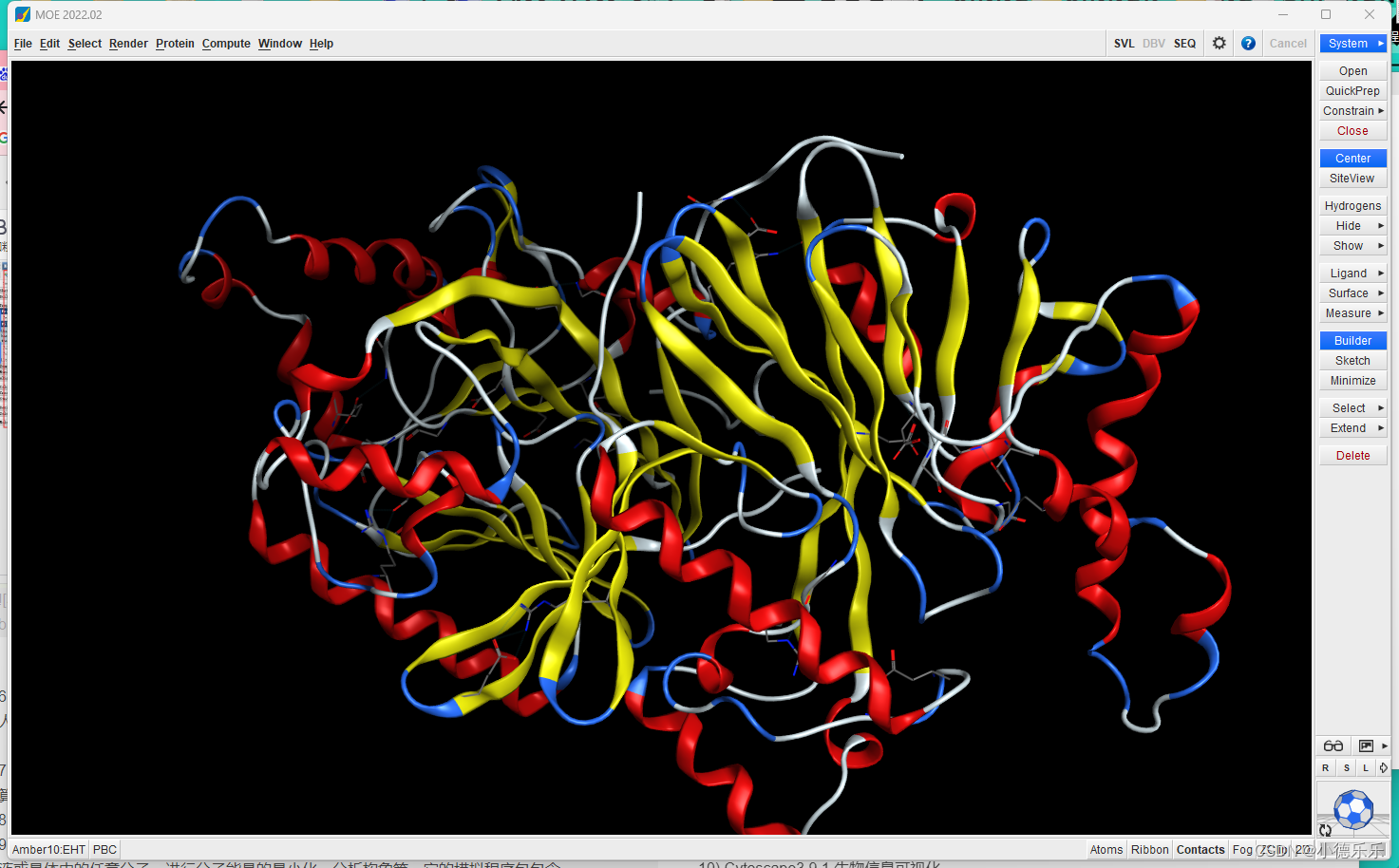This screenshot has height=868, width=1399.
Task: Open MOE settings gear icon
Action: coord(1219,43)
